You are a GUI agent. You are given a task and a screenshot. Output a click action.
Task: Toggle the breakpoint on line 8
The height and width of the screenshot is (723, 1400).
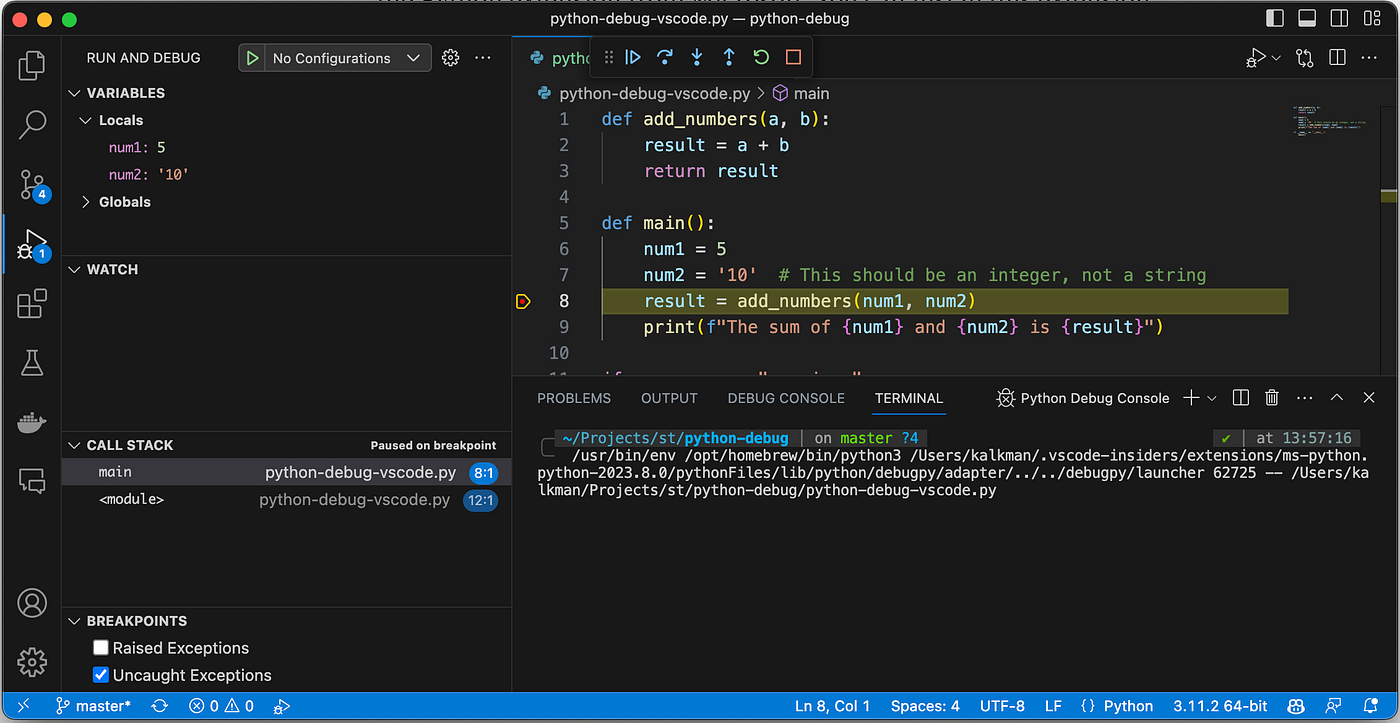tap(523, 301)
